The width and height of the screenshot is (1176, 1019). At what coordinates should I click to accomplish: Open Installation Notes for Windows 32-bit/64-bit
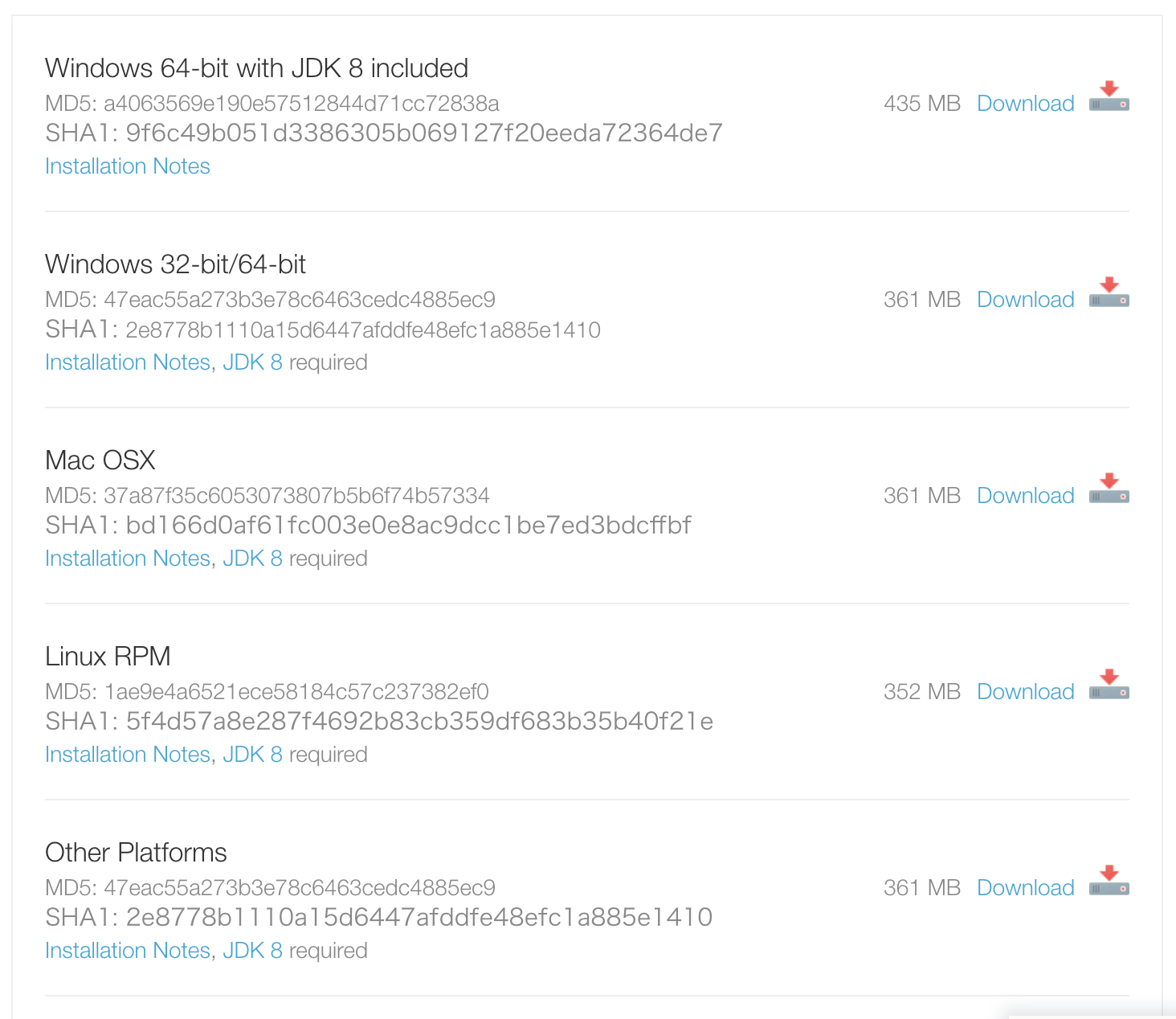(128, 362)
